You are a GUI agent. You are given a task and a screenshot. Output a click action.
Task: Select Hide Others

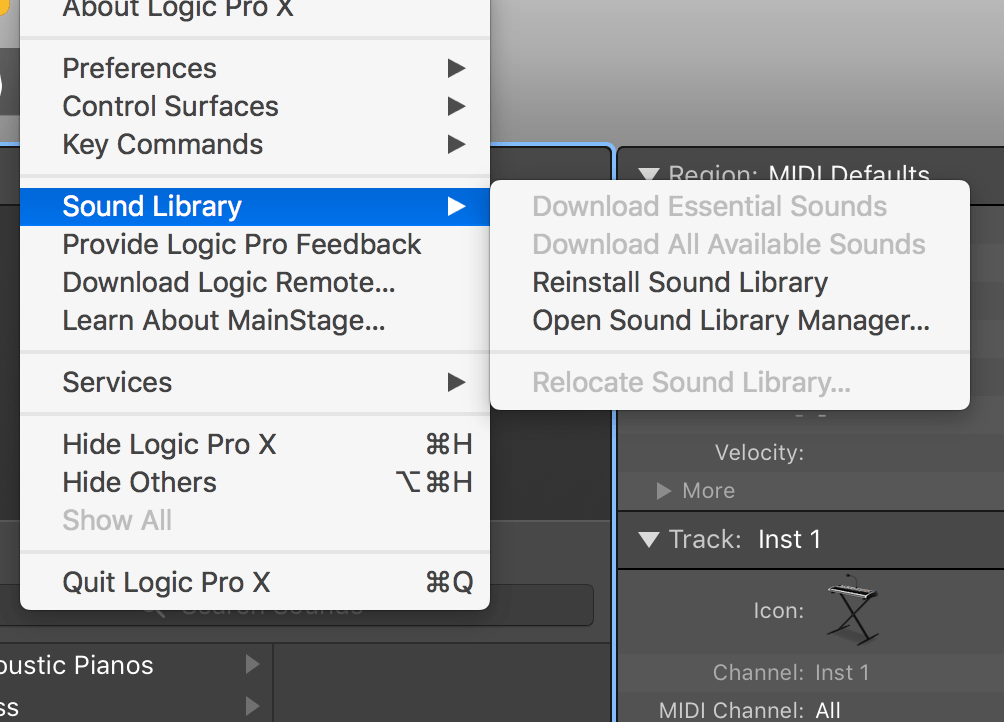[x=140, y=482]
